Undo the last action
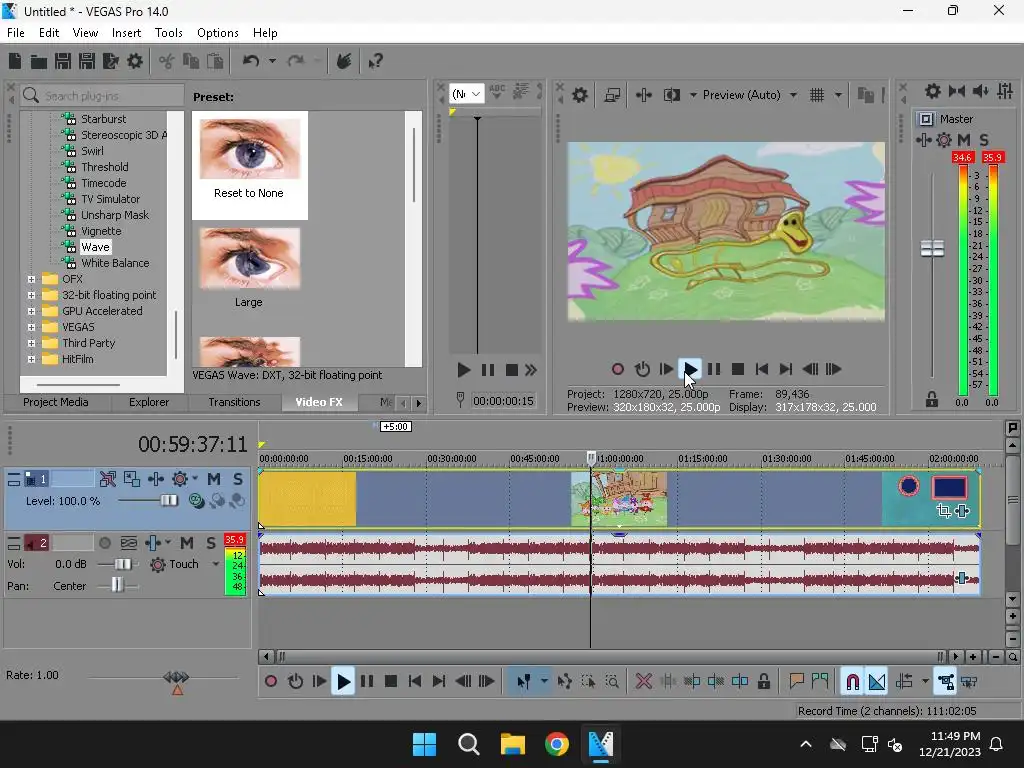The width and height of the screenshot is (1024, 768). click(251, 61)
